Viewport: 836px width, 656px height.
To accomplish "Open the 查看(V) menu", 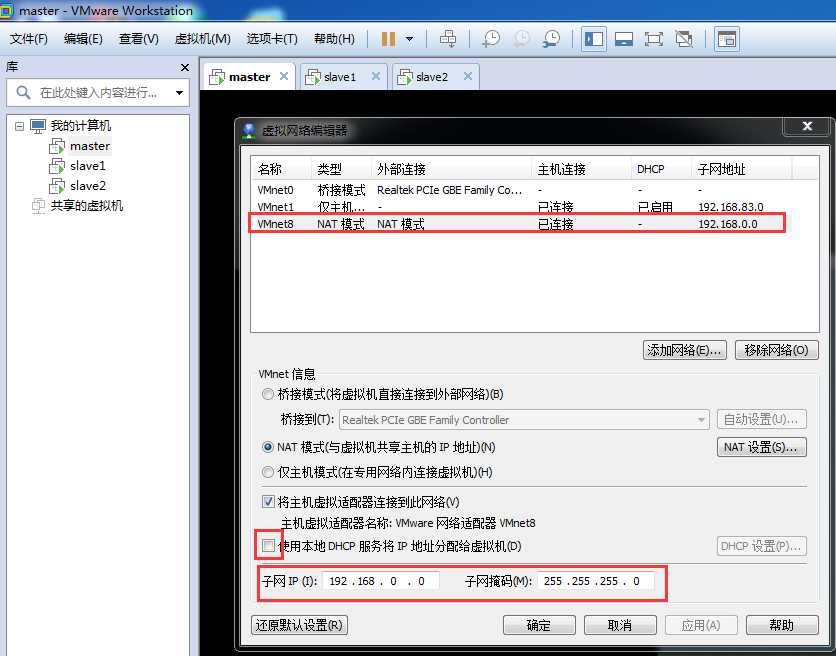I will [139, 39].
